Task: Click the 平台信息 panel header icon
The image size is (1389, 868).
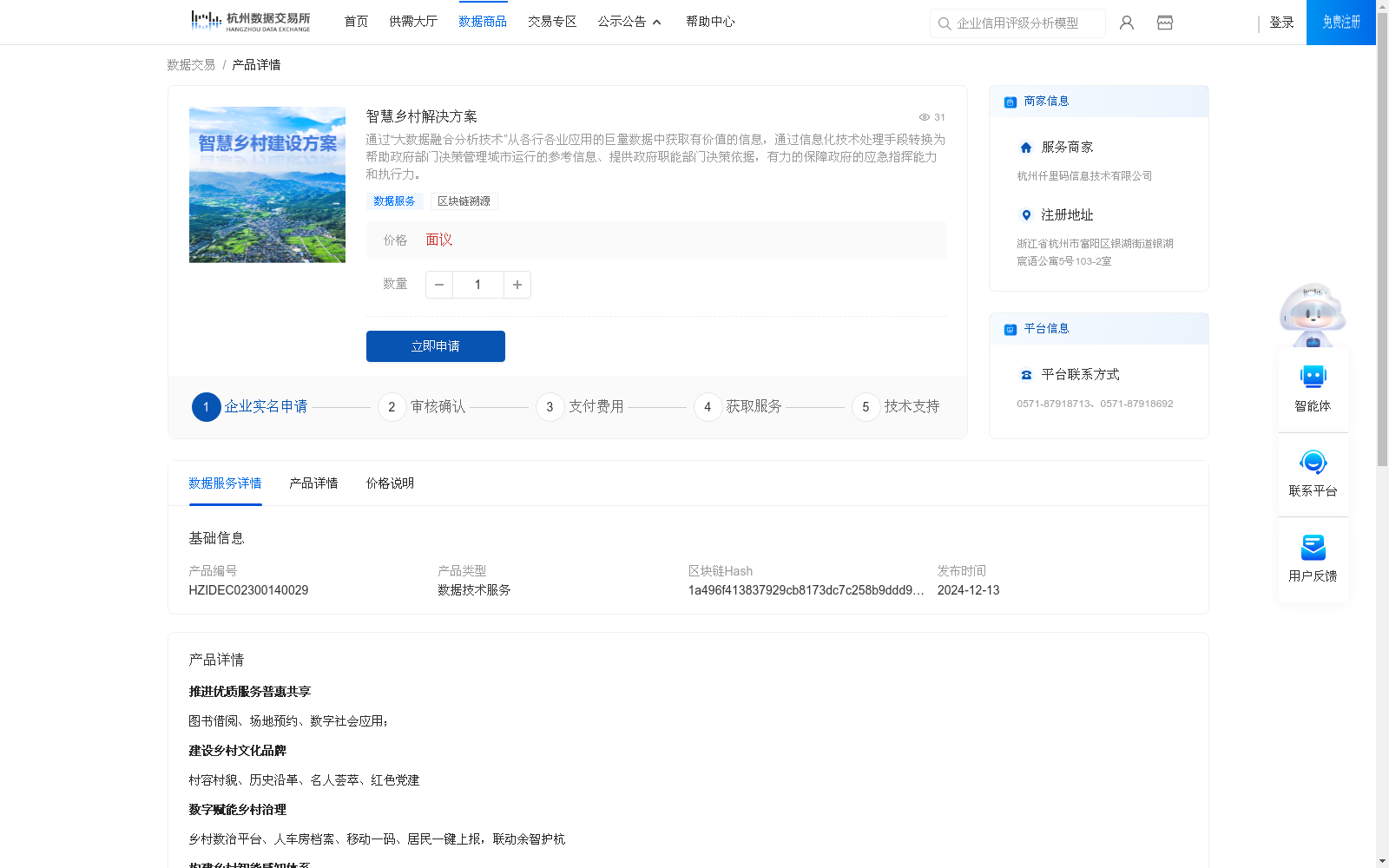Action: pos(1010,329)
